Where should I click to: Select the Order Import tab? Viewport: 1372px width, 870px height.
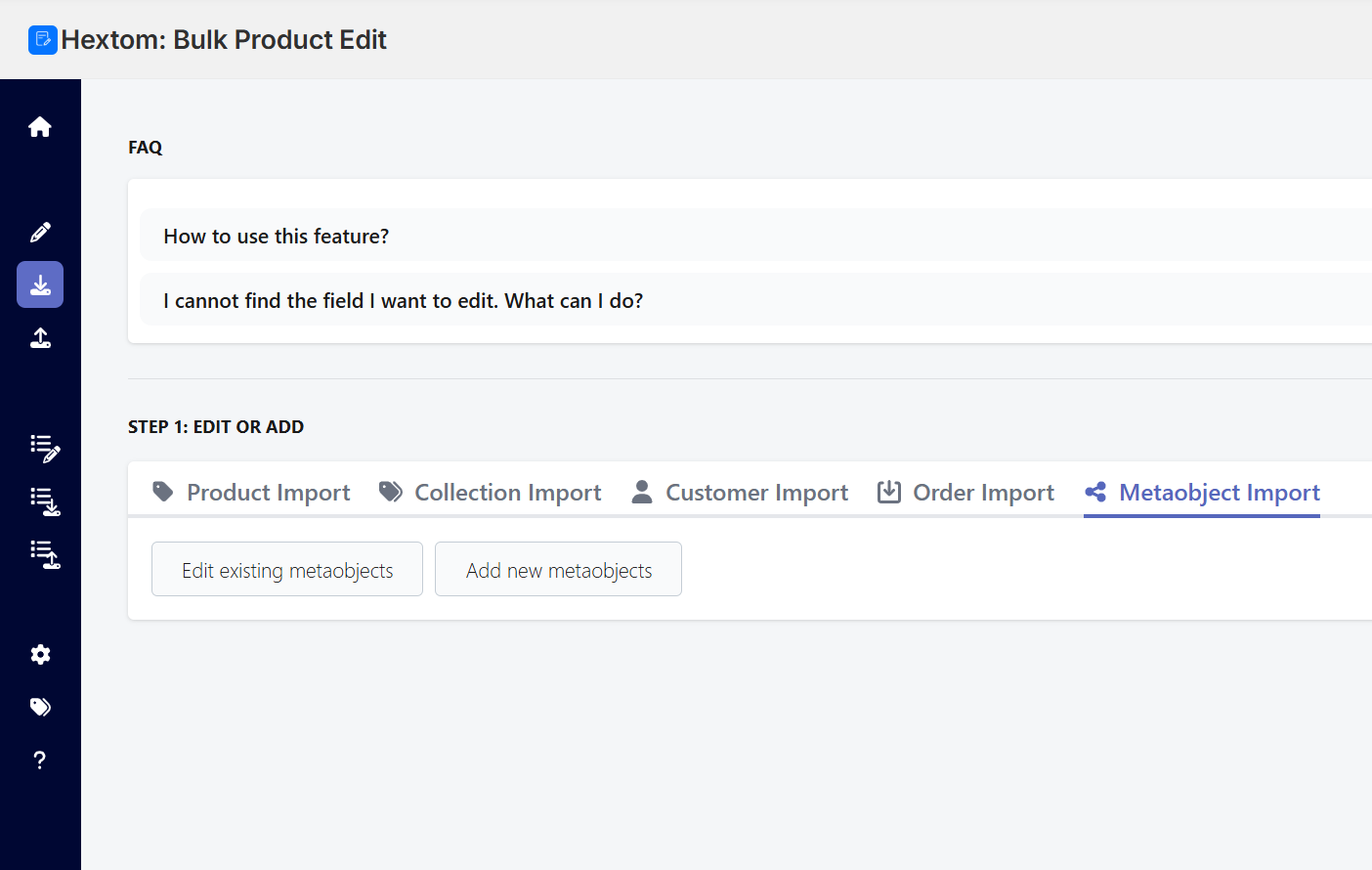point(965,492)
